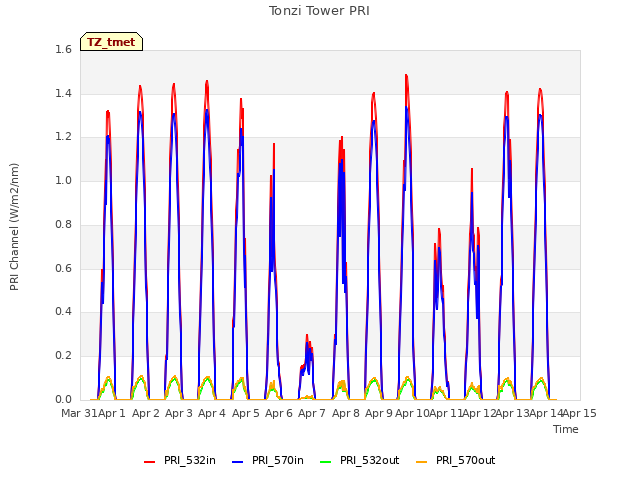Click the 1.0 y-axis tick label

(63, 180)
